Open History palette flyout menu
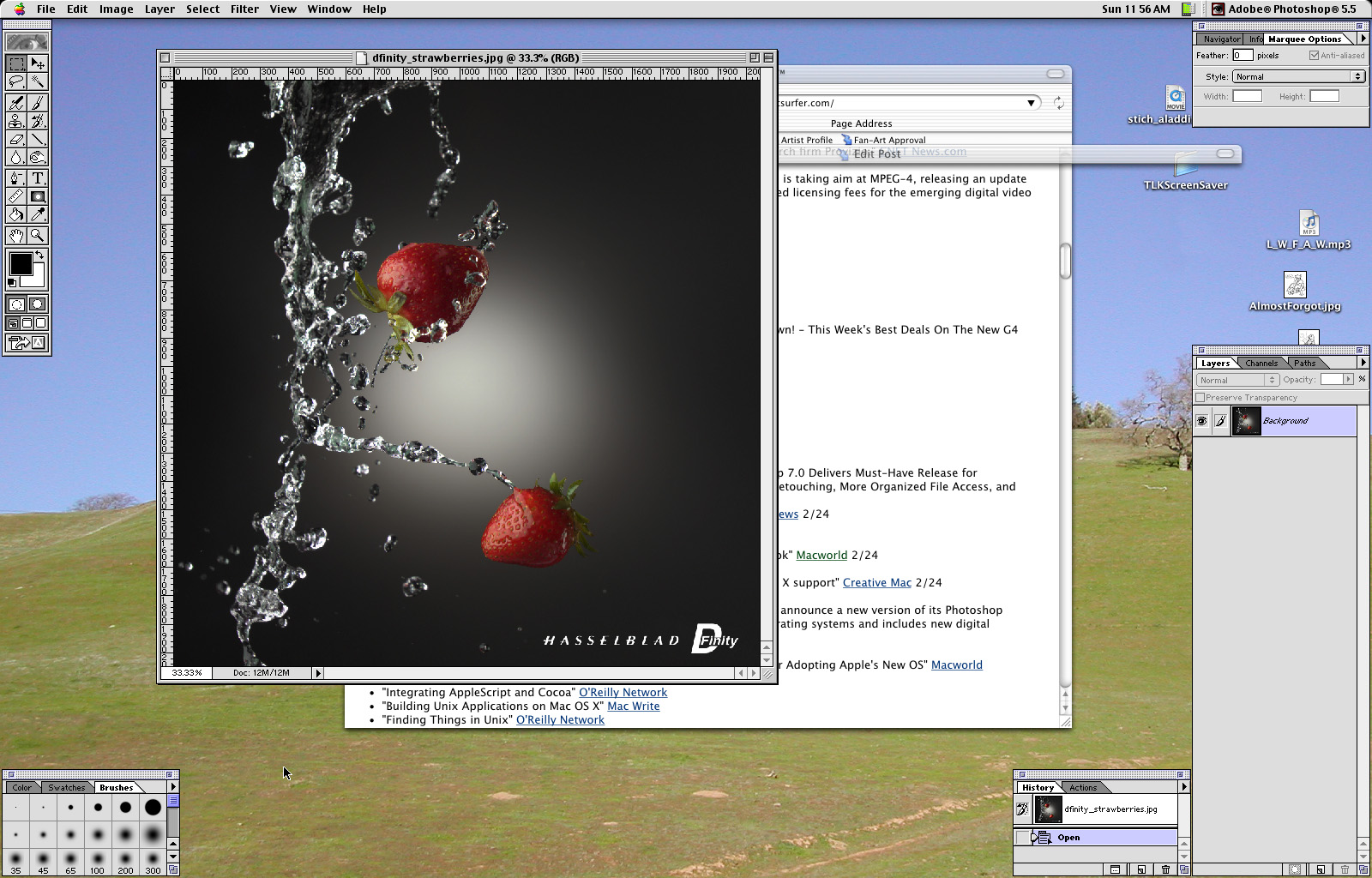The height and width of the screenshot is (878, 1372). [1184, 787]
